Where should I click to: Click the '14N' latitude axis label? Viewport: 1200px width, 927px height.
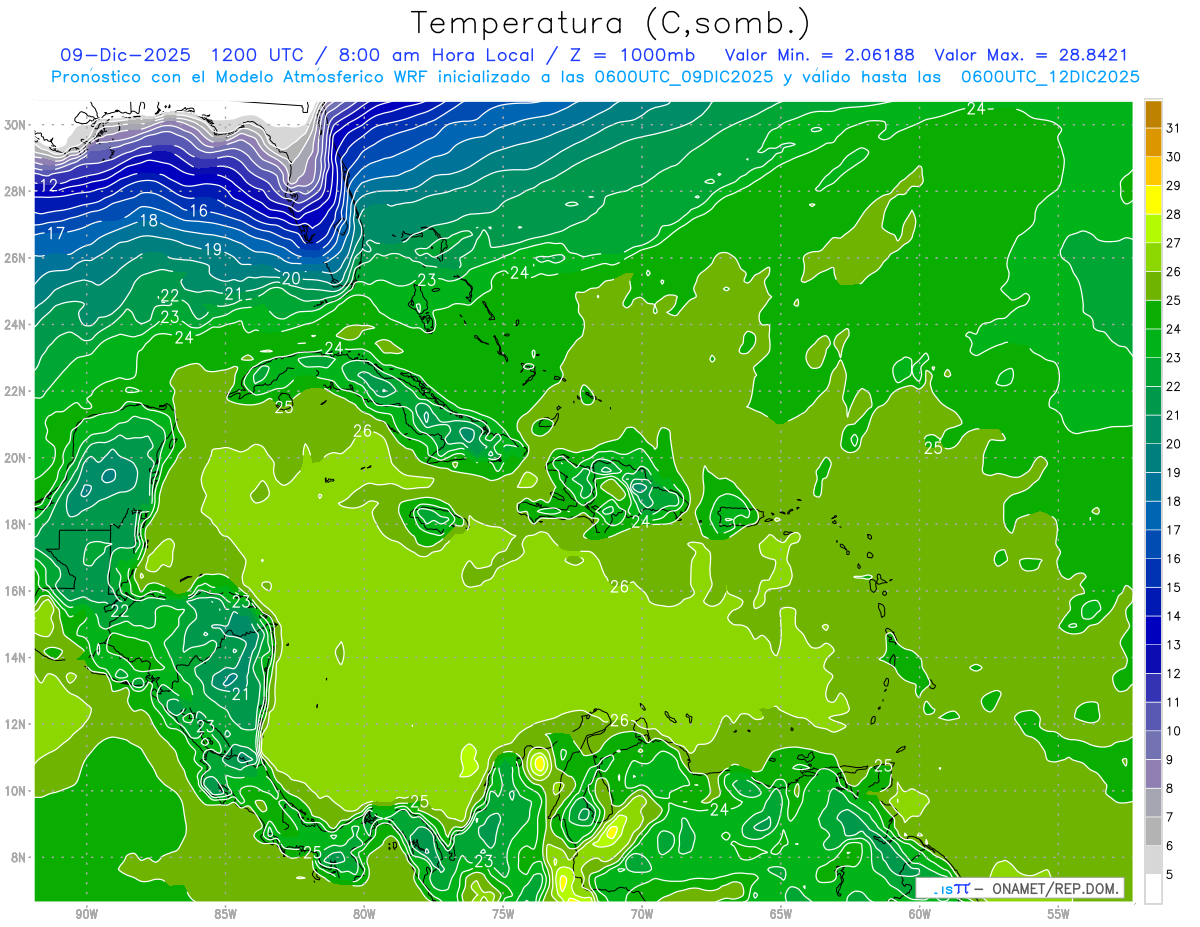click(x=16, y=657)
